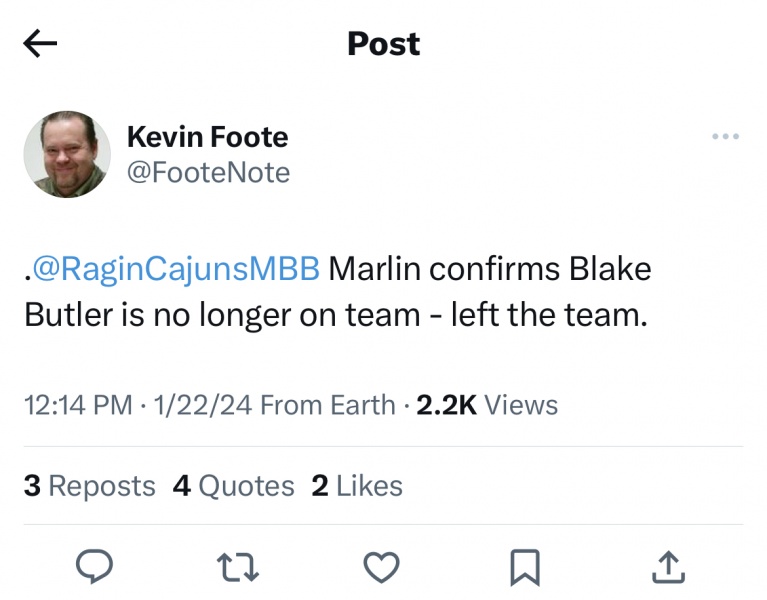Open the three-dot more options menu
Viewport: 767px width, 600px height.
click(725, 137)
